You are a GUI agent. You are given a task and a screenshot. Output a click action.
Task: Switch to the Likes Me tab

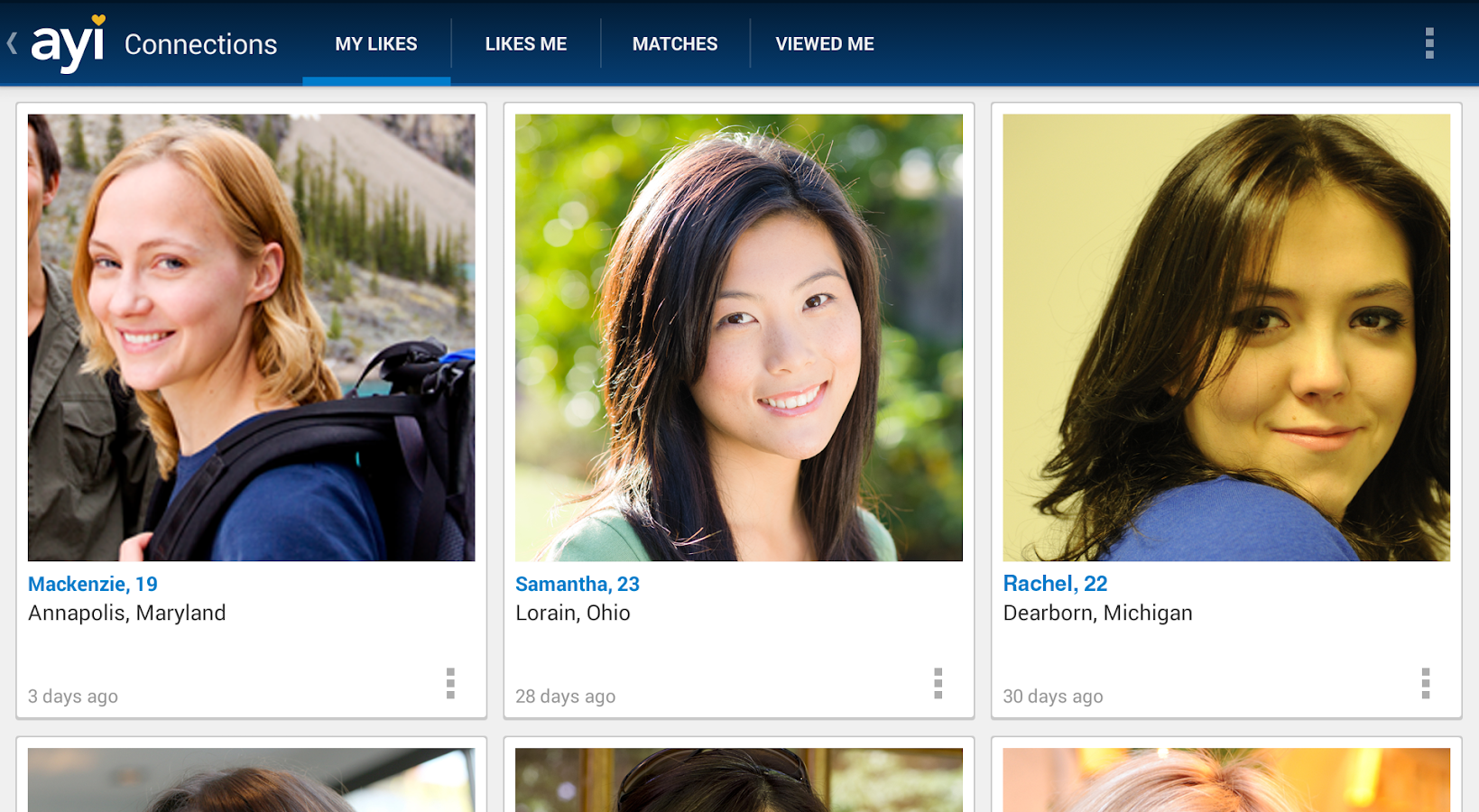(x=526, y=43)
